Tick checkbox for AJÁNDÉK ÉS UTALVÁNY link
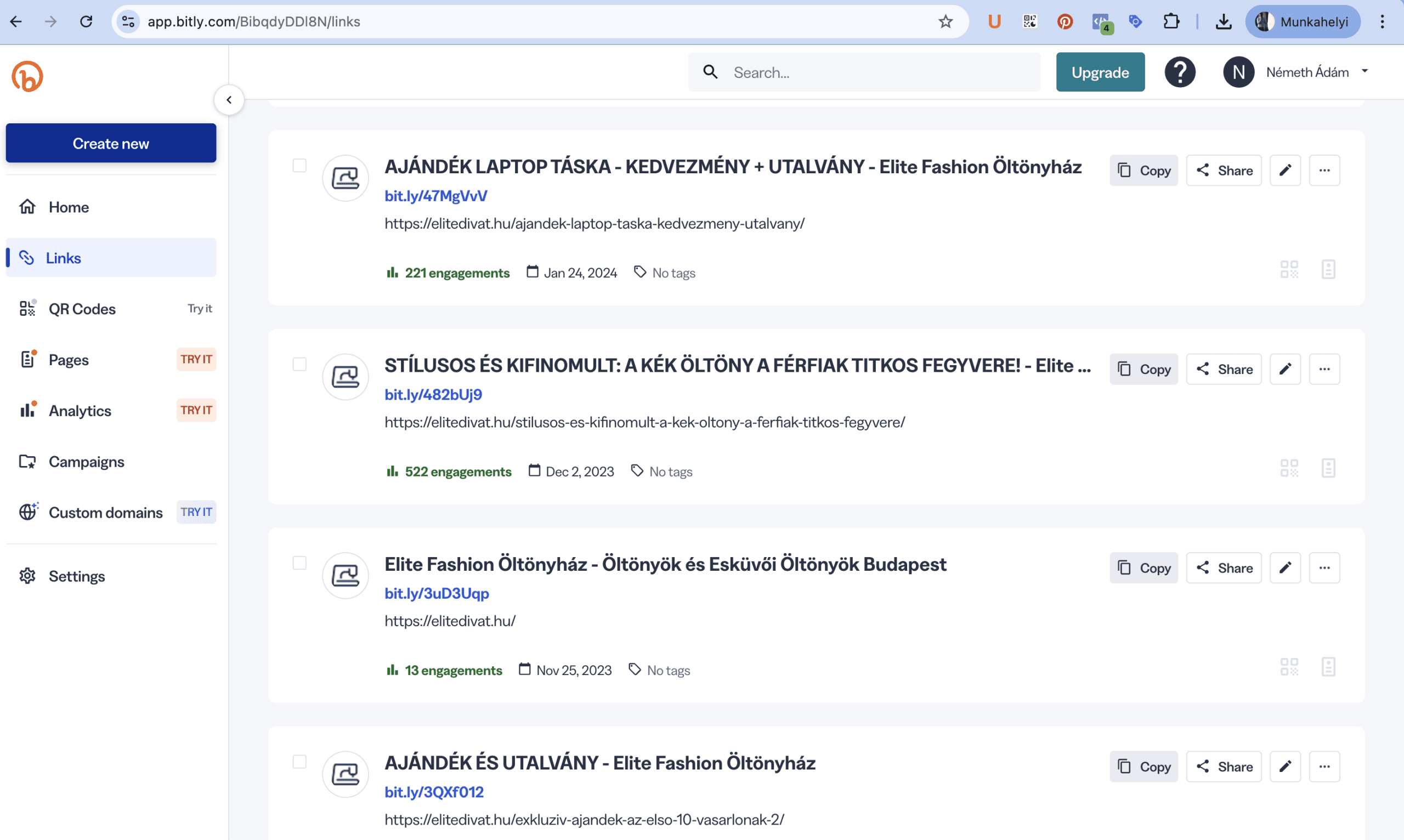 (x=299, y=762)
